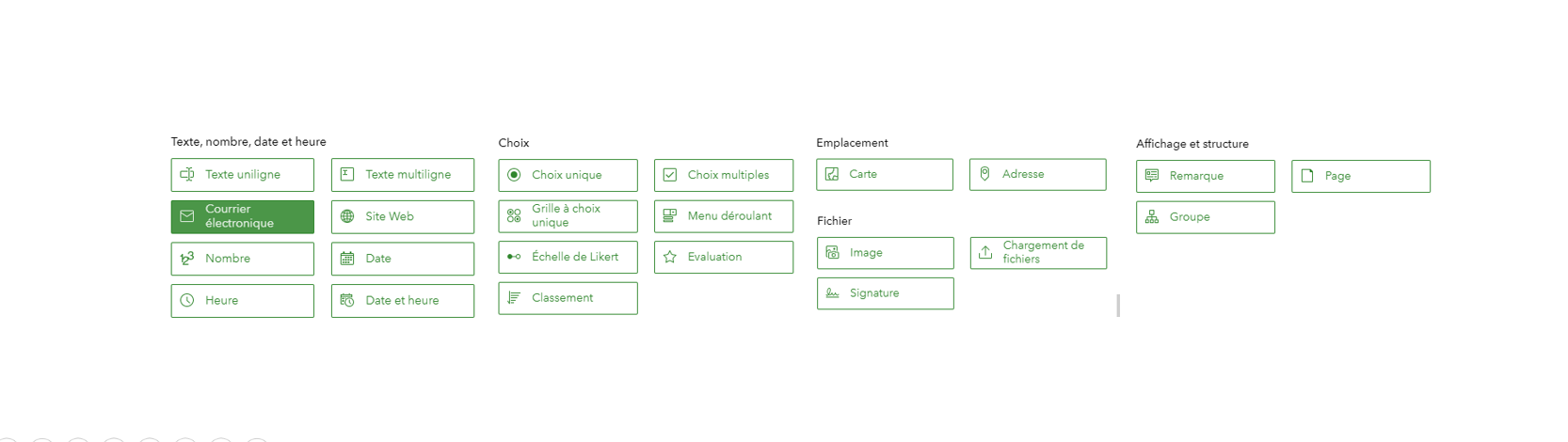The width and height of the screenshot is (1568, 442).
Task: Choose the Nombre question type
Action: click(x=242, y=259)
